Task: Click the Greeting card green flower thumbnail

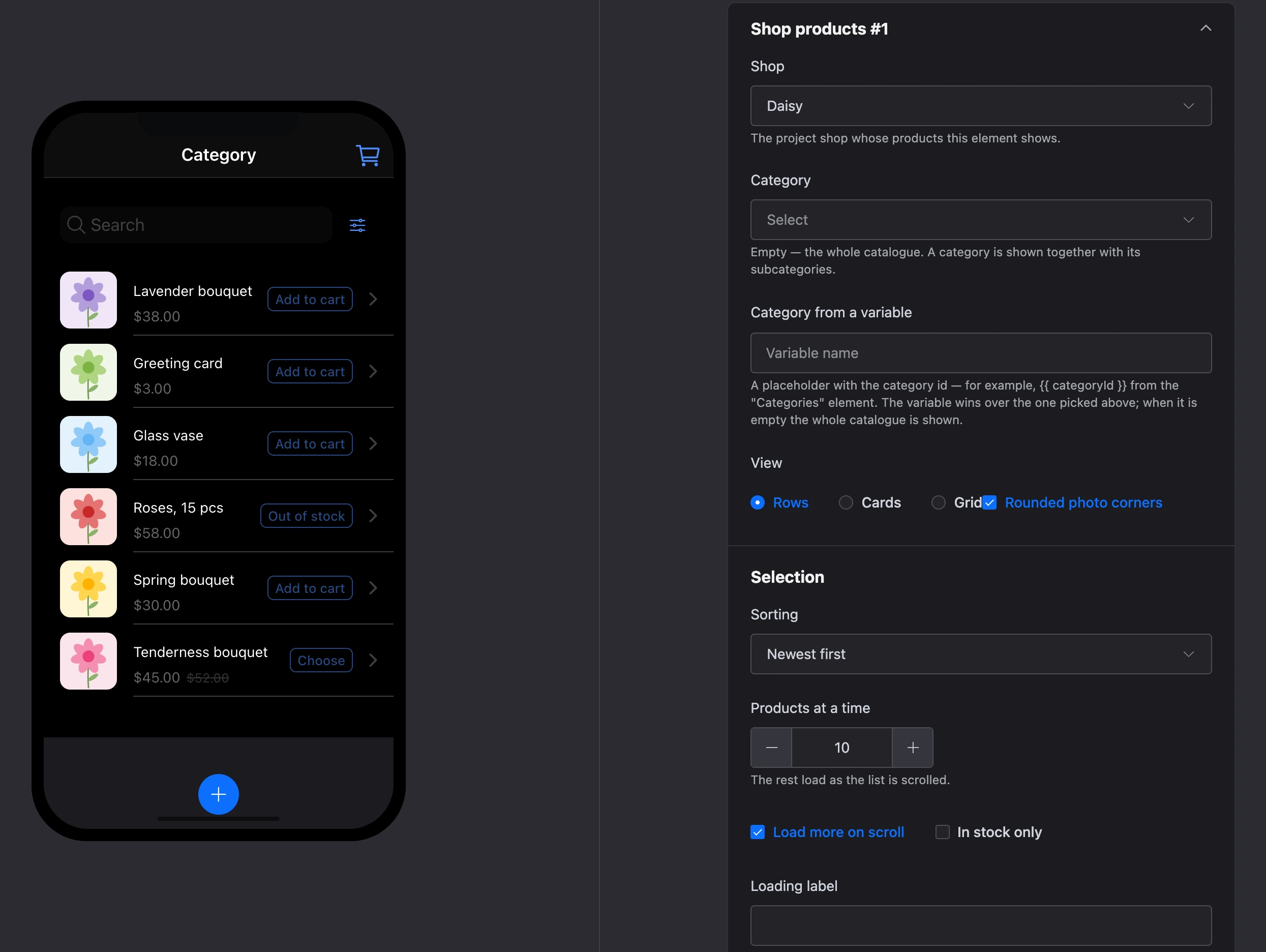Action: tap(88, 372)
